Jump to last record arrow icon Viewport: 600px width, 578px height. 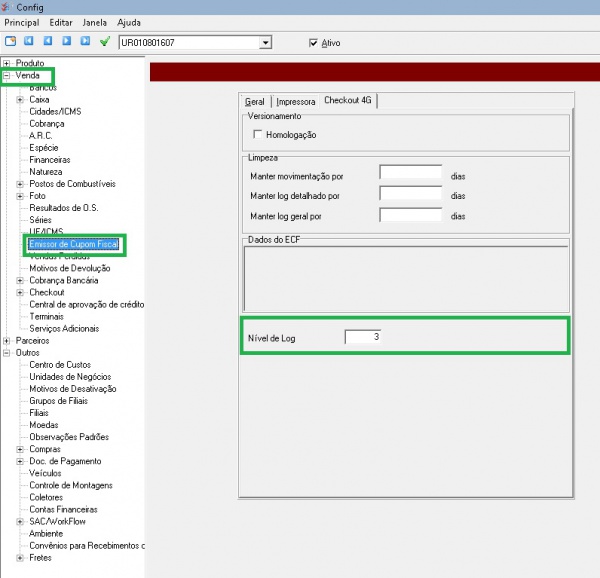[x=85, y=42]
